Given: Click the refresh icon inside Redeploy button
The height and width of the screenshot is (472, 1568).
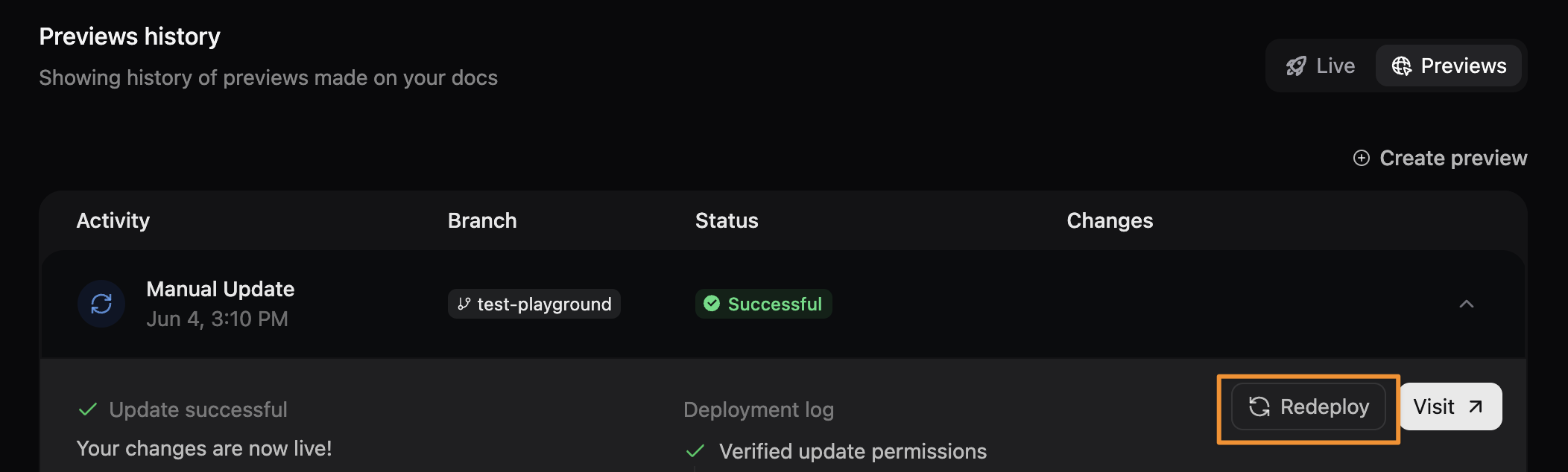Looking at the screenshot, I should (1259, 406).
